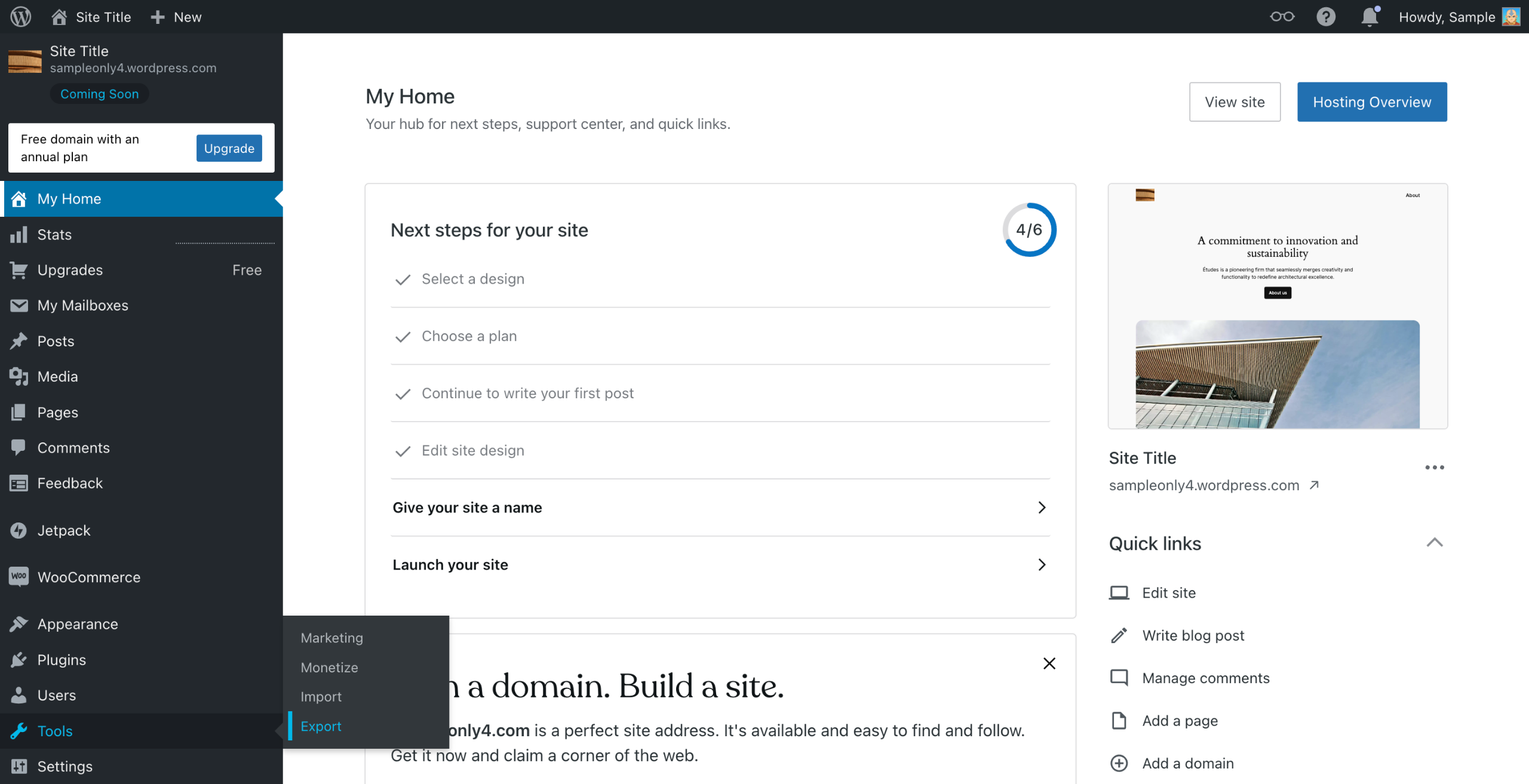Open WooCommerce from the sidebar icon
Viewport: 1529px width, 784px height.
coord(19,577)
